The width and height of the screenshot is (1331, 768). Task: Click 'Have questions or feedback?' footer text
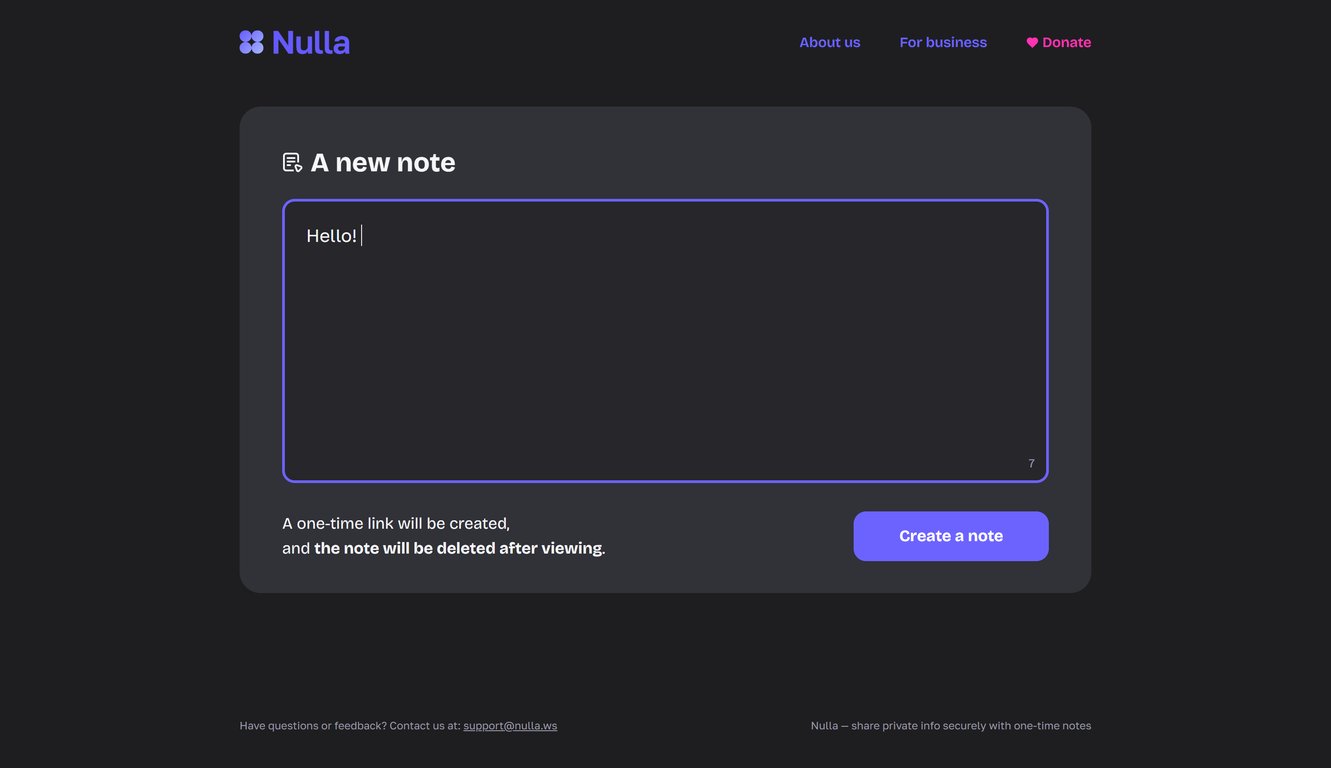tap(313, 726)
